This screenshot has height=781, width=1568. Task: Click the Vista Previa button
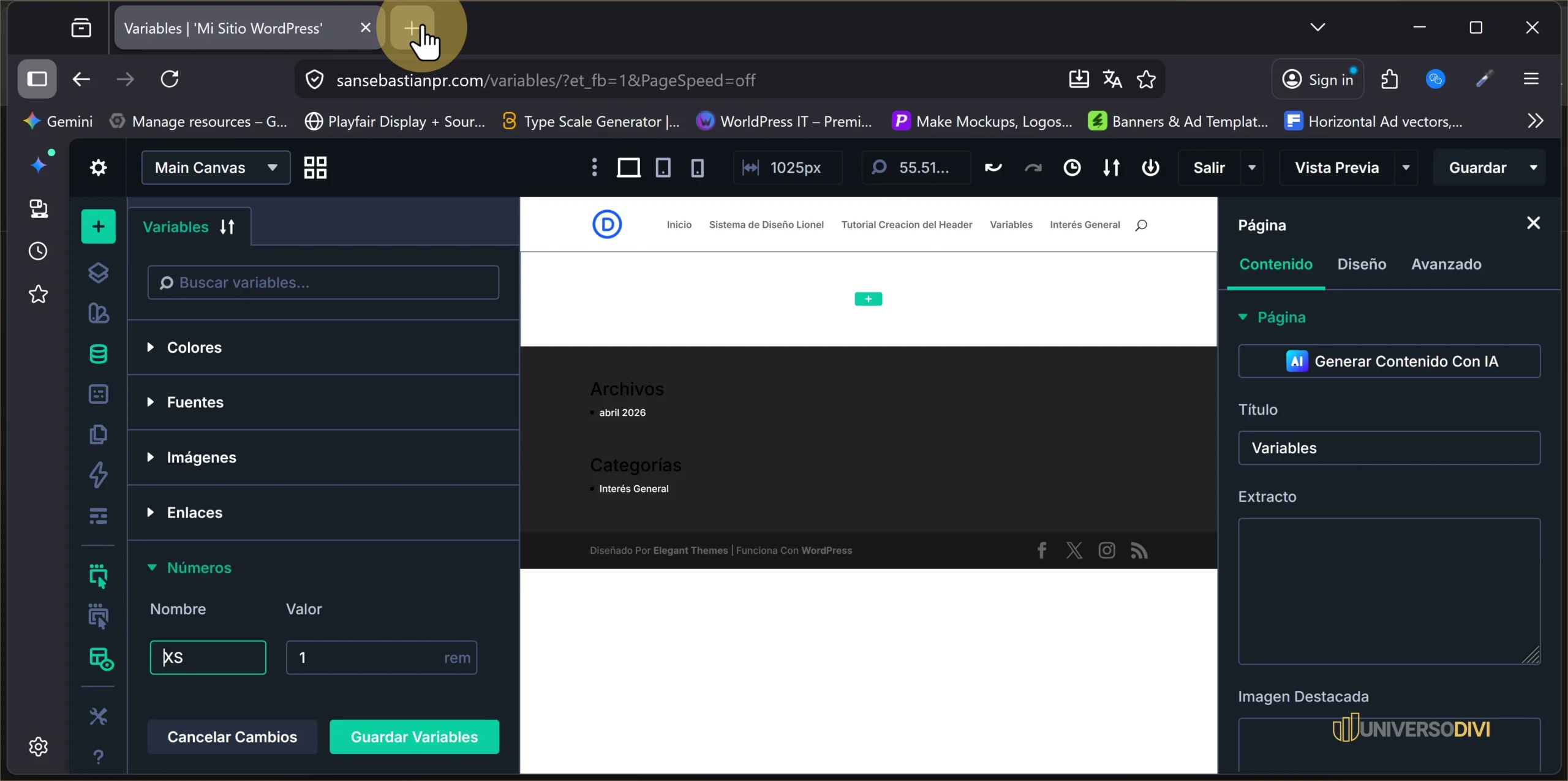(1336, 167)
